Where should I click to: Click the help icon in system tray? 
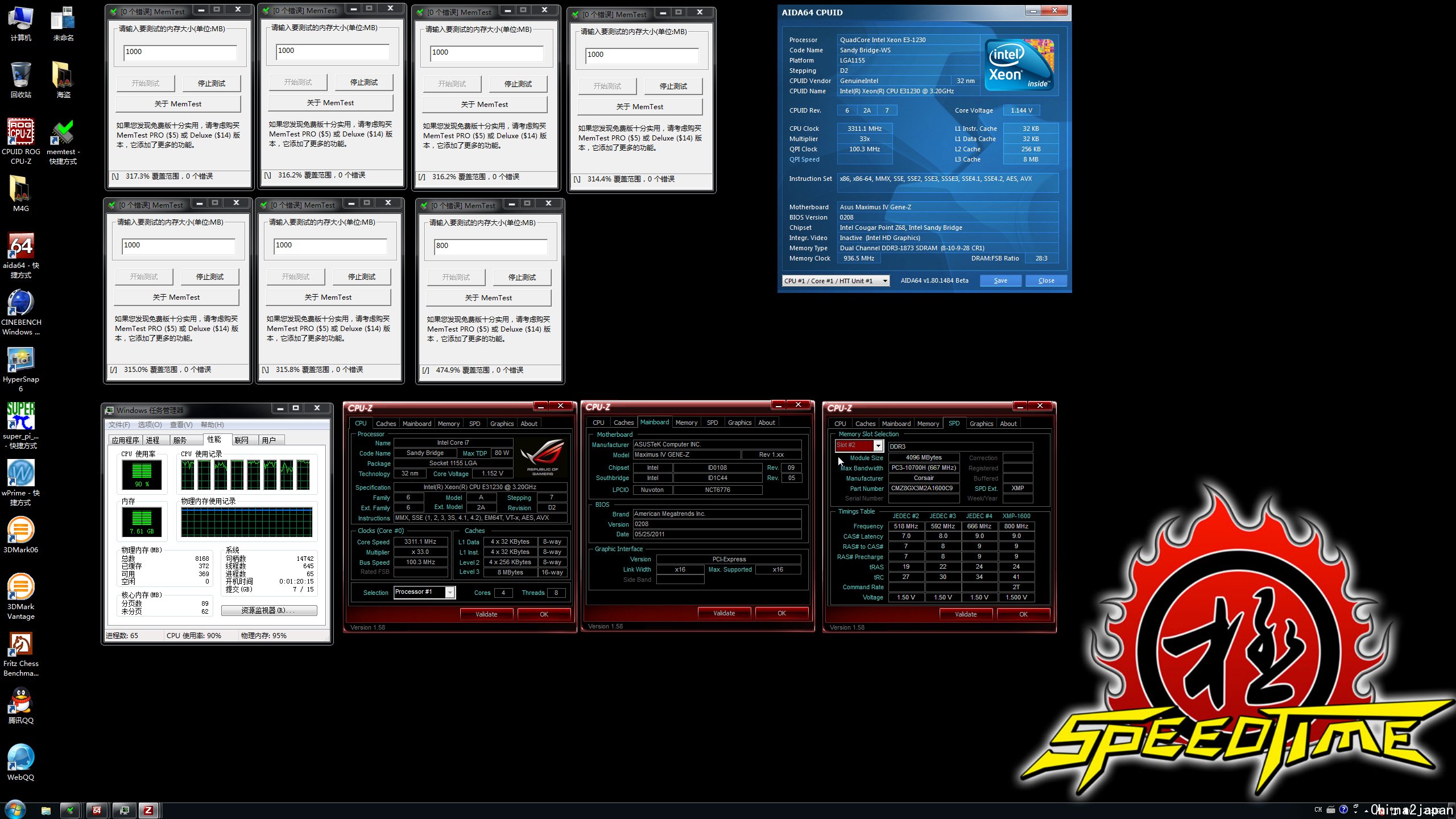[1343, 809]
